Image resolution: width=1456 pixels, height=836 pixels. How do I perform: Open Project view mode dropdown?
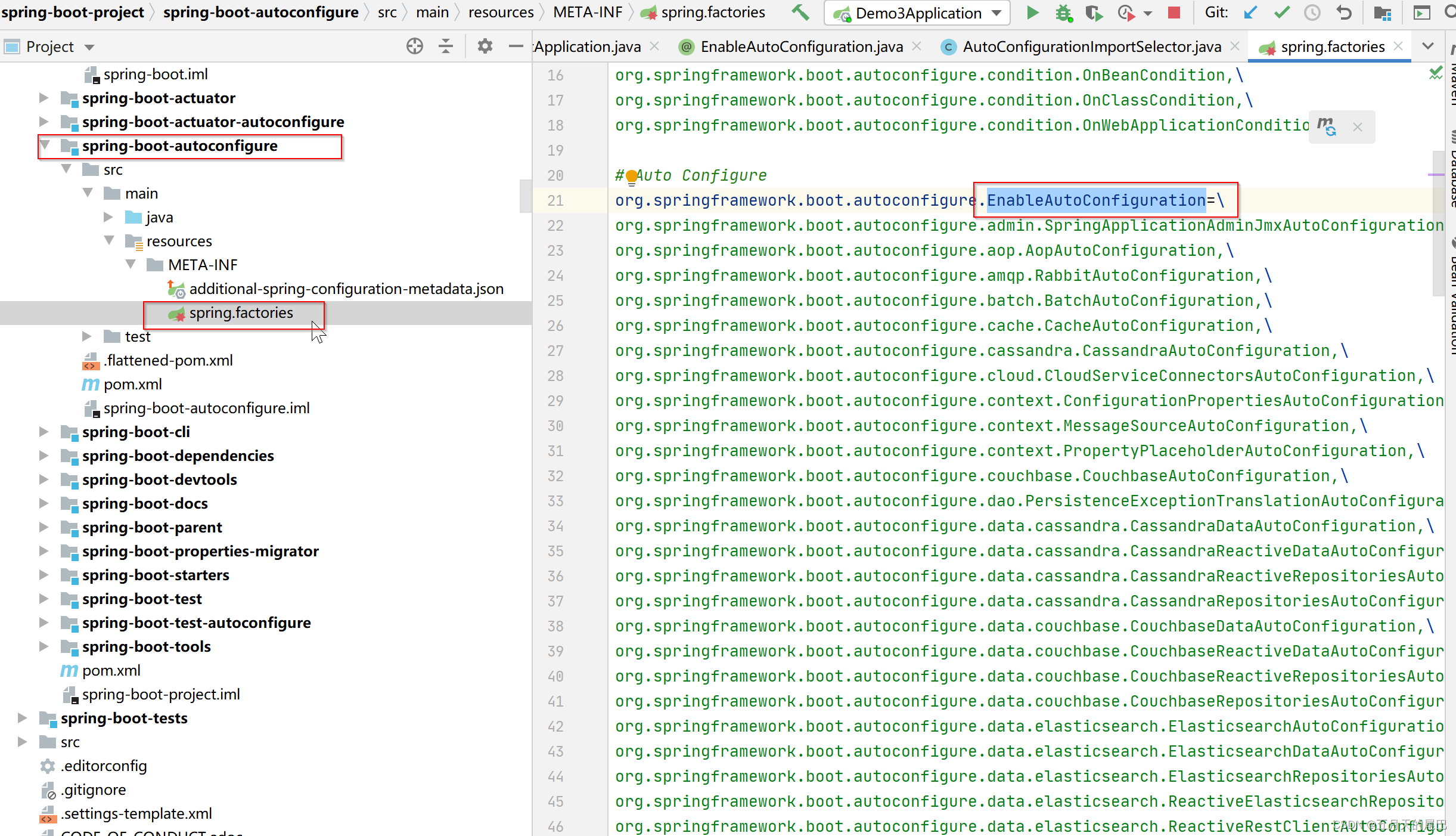coord(89,47)
